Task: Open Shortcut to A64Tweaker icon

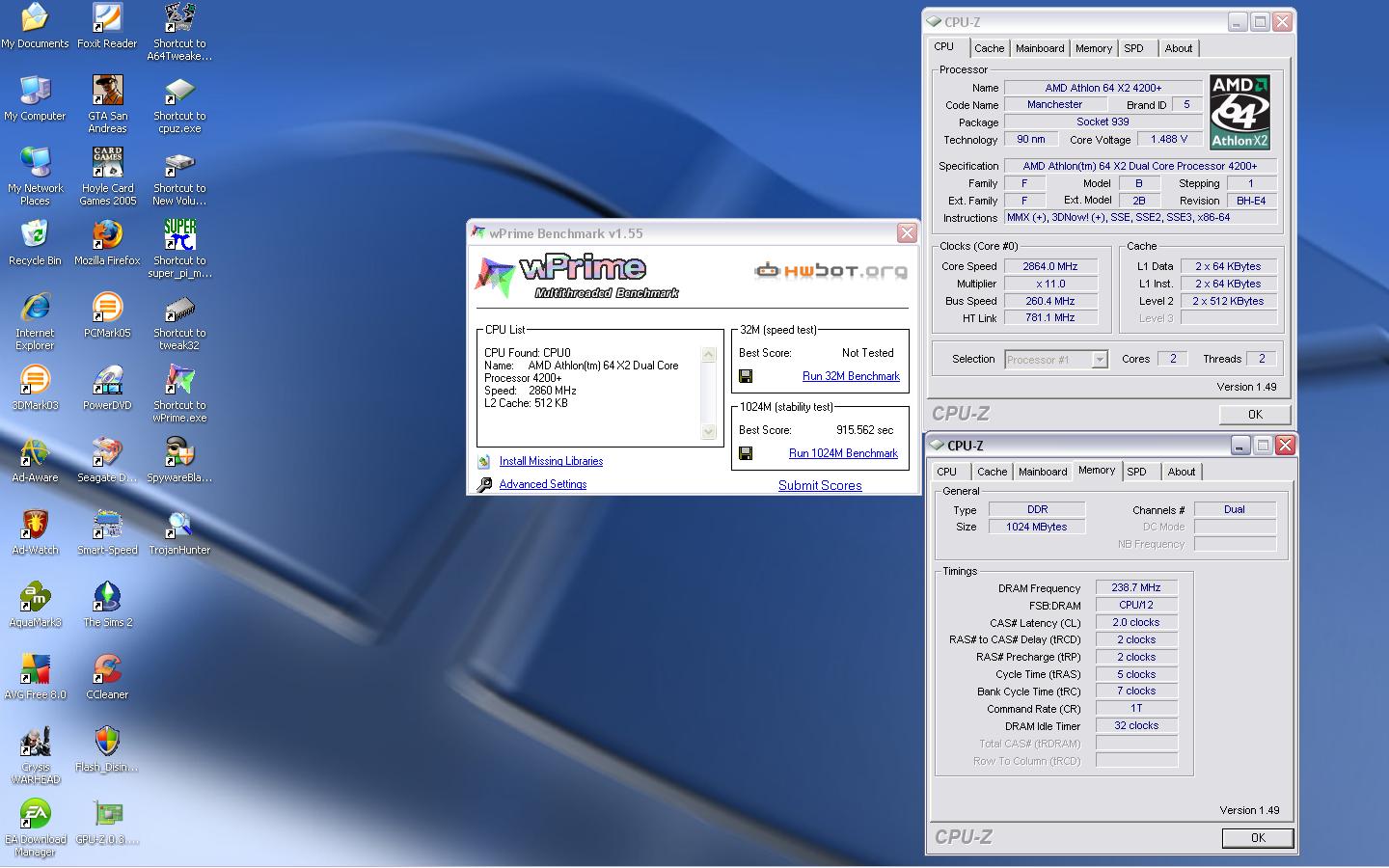Action: [x=179, y=32]
